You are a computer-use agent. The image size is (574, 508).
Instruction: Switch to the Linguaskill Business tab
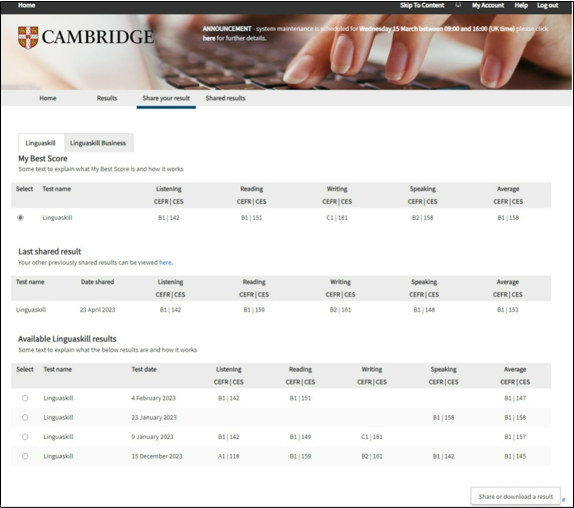[98, 143]
